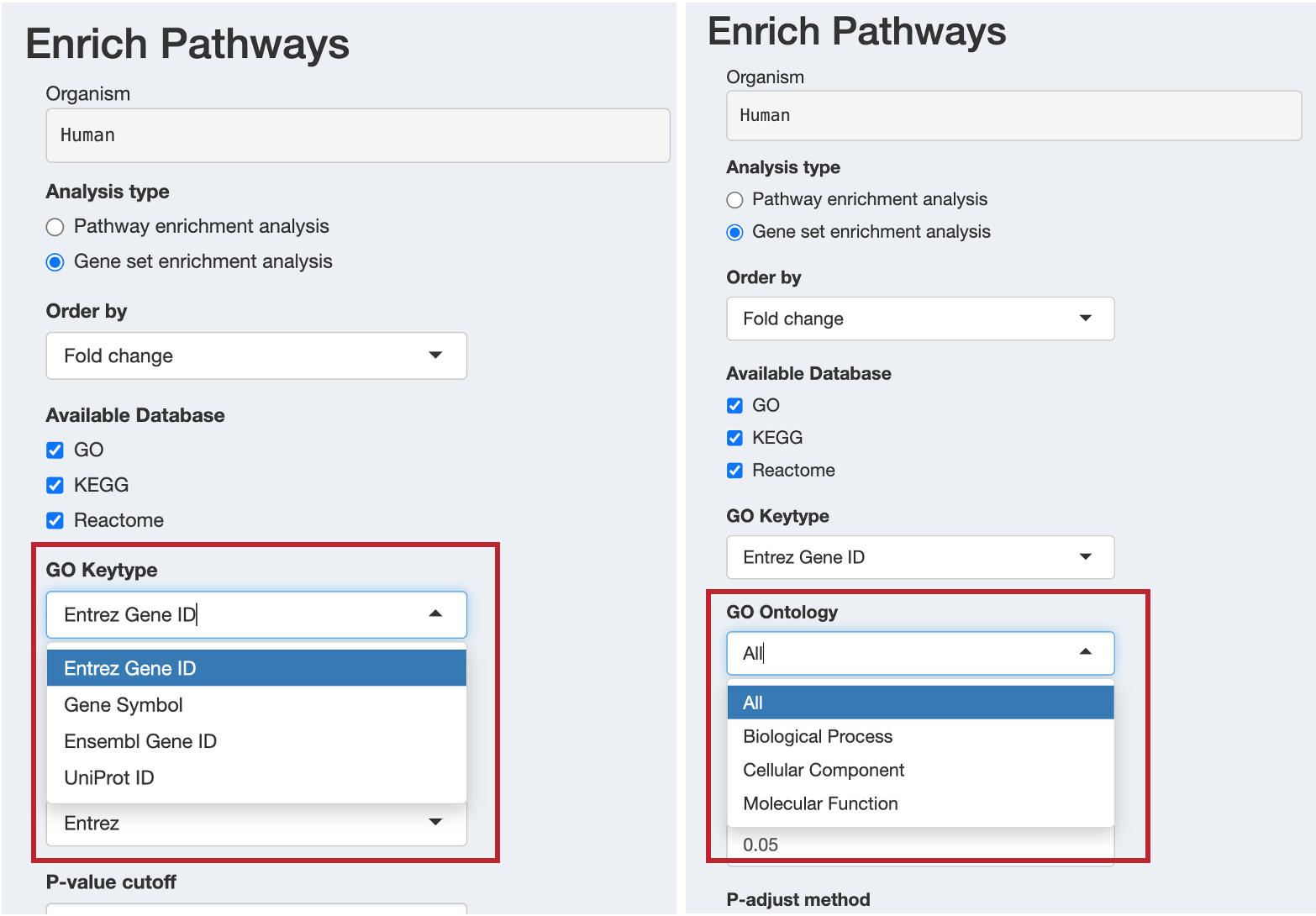Select left Pathway enrichment analysis radio button

click(x=55, y=227)
